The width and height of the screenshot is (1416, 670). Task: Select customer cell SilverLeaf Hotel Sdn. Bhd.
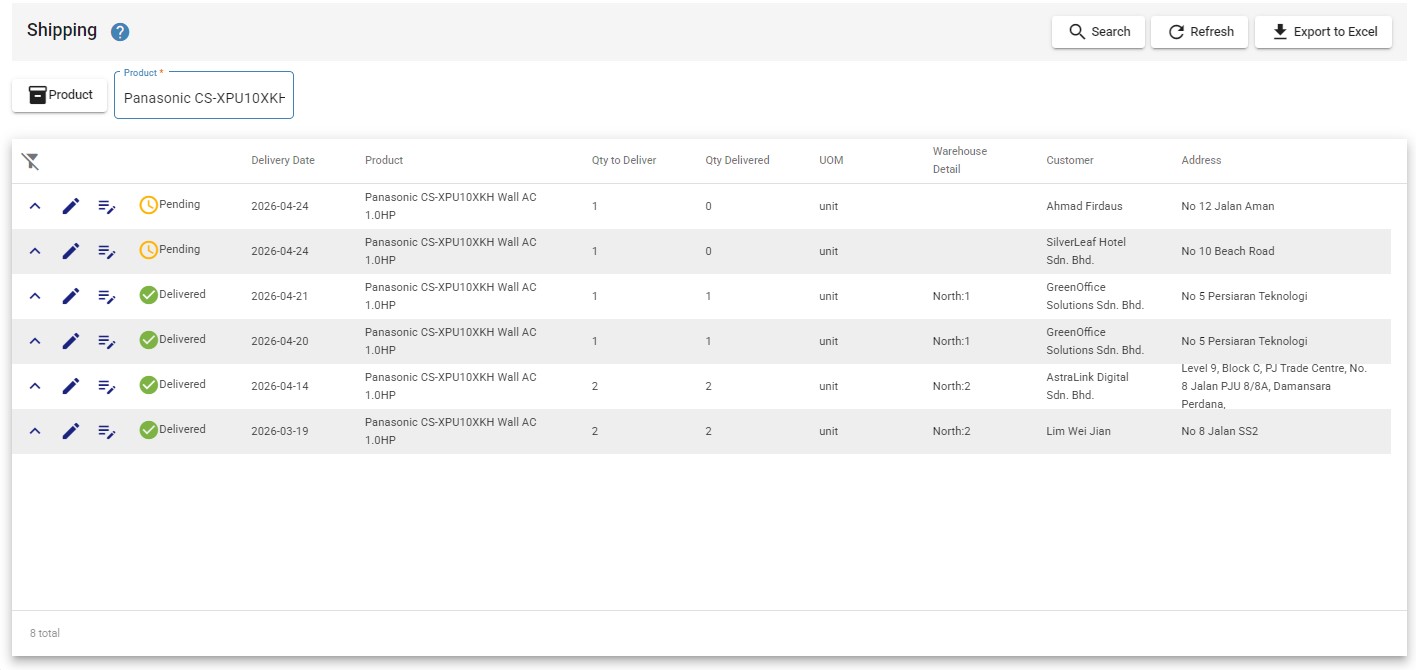[1086, 251]
